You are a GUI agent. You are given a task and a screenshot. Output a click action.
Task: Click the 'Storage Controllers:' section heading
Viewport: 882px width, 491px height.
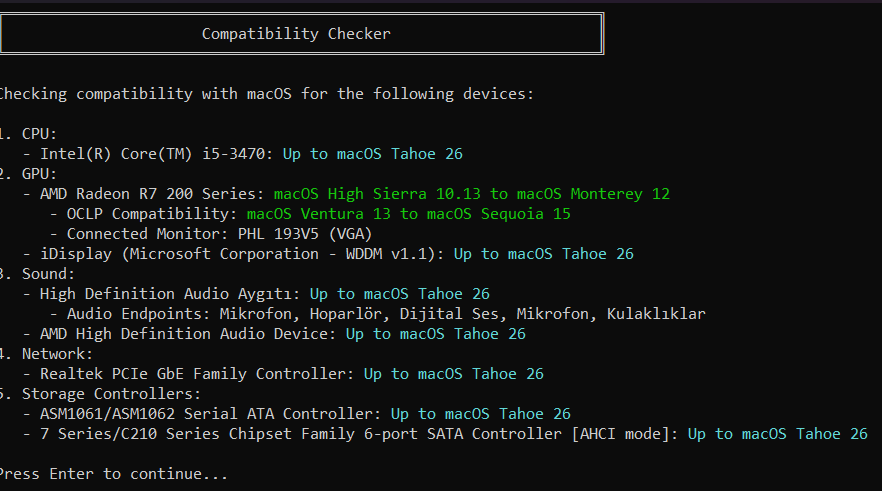coord(111,394)
